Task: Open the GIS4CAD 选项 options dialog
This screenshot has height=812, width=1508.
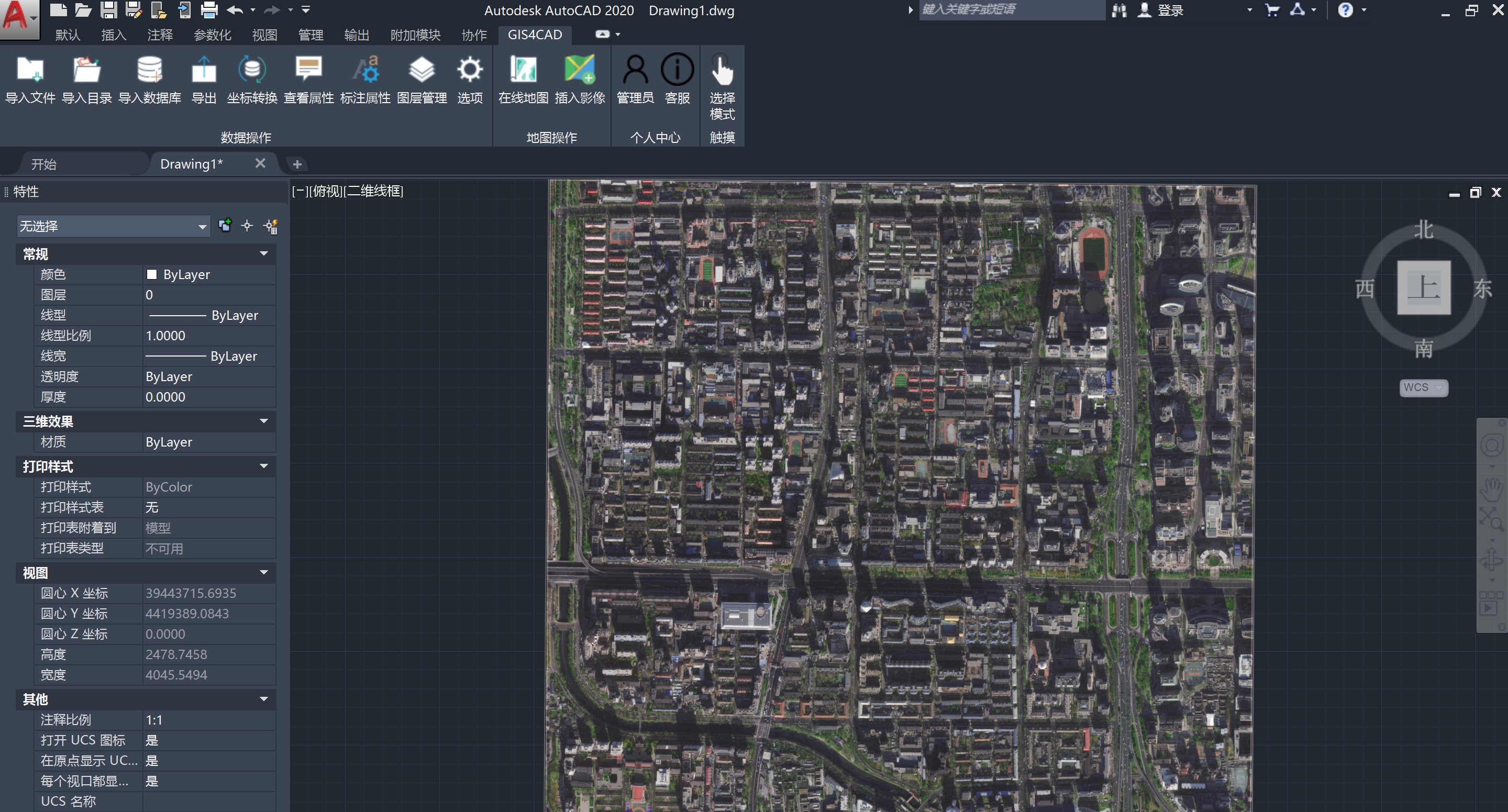Action: [470, 79]
